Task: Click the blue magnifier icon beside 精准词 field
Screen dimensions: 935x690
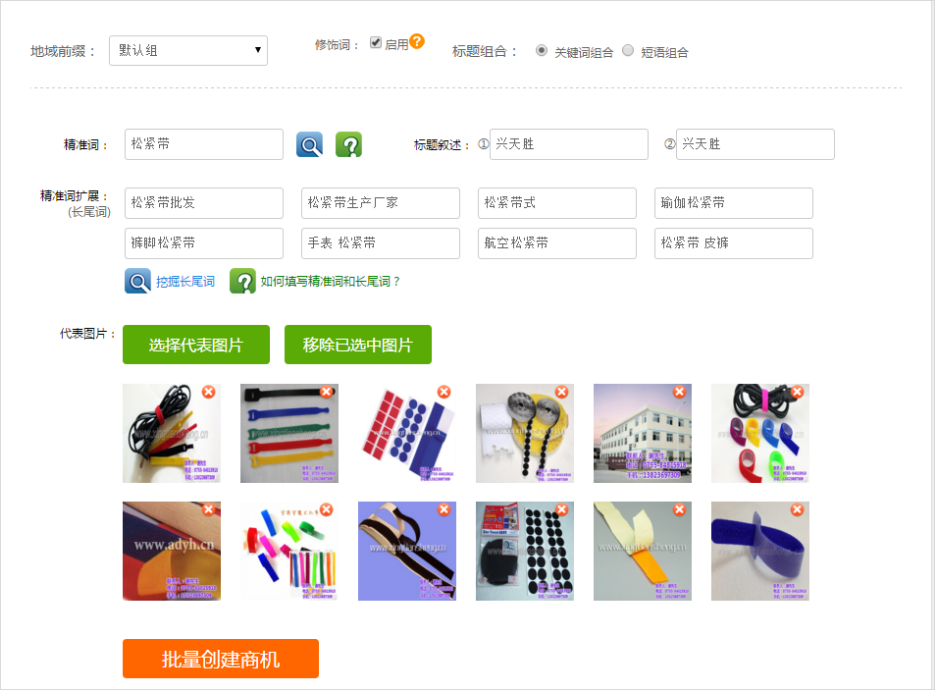Action: (309, 145)
